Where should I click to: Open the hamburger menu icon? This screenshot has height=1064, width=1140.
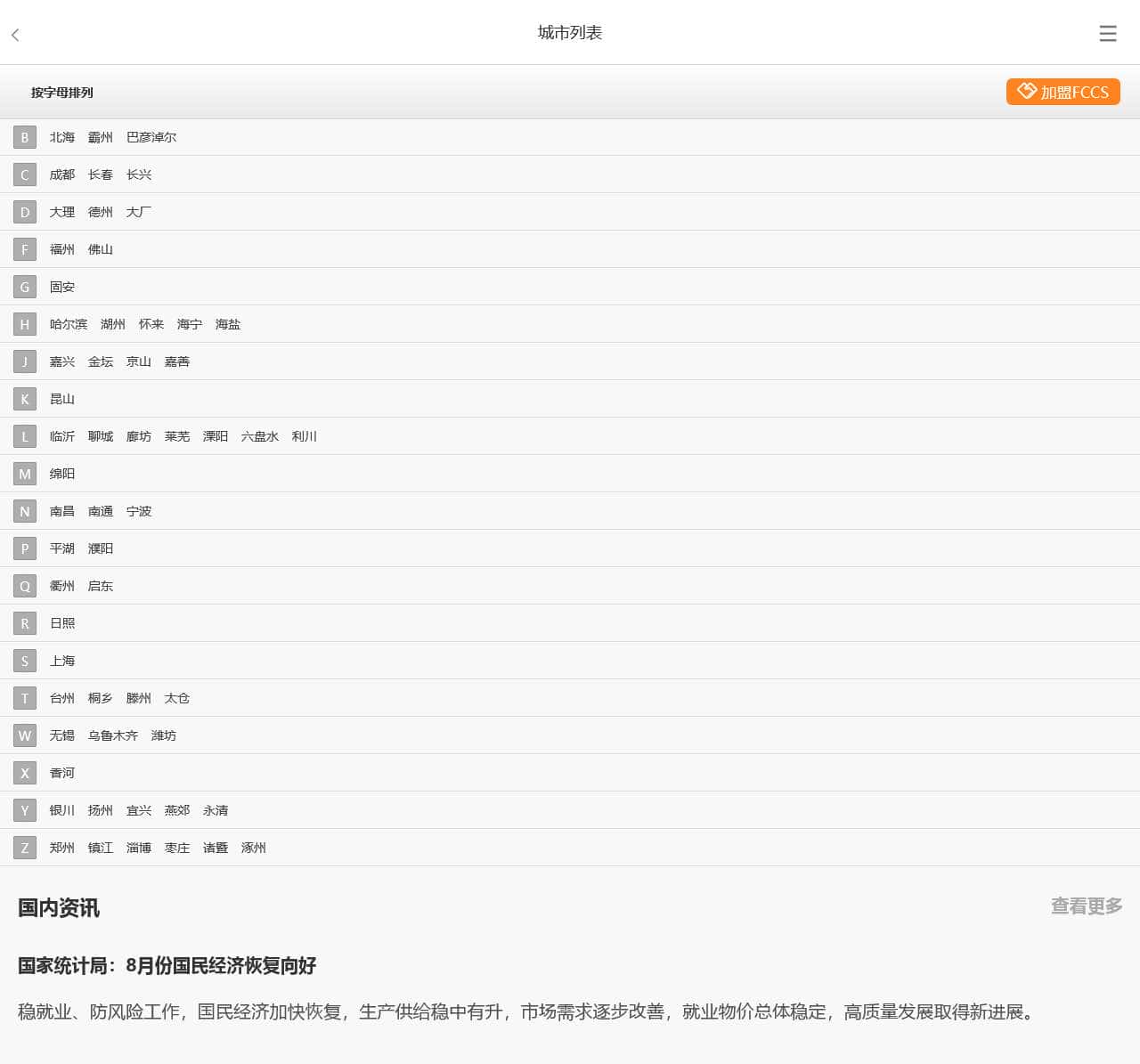[x=1107, y=34]
